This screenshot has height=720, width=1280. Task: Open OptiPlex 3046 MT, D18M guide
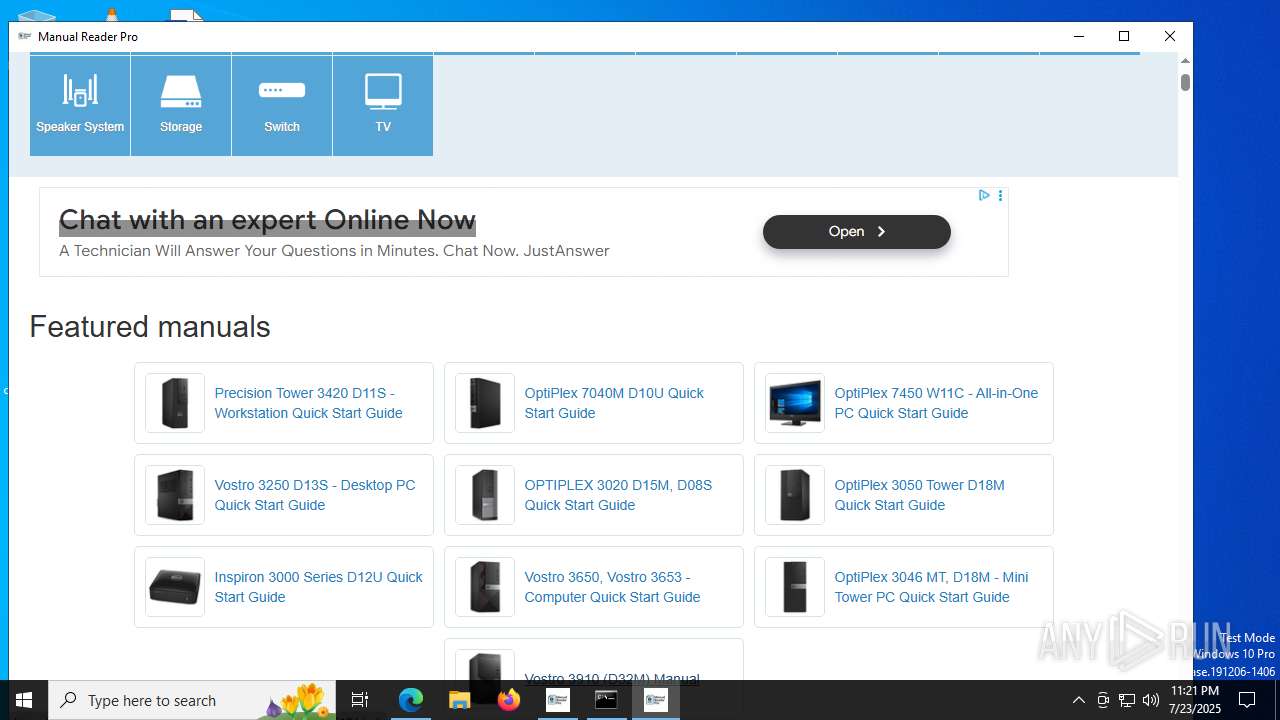(x=931, y=587)
